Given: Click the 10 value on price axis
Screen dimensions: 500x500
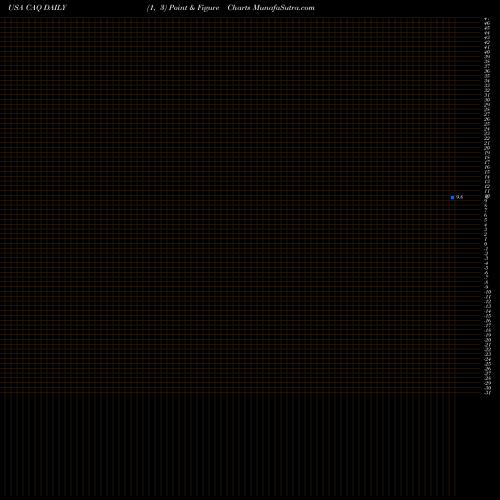Looking at the screenshot, I should (487, 196).
